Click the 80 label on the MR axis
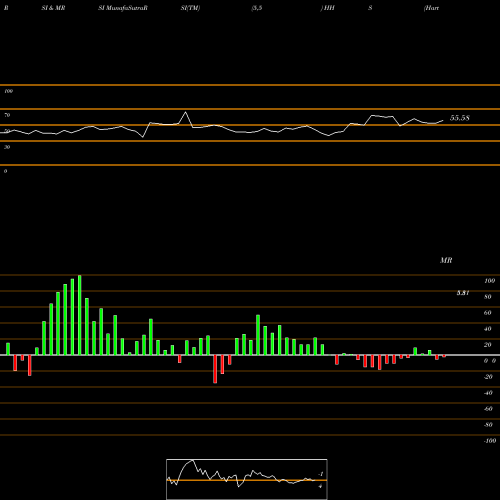Viewport: 500px width, 500px height. [488, 297]
